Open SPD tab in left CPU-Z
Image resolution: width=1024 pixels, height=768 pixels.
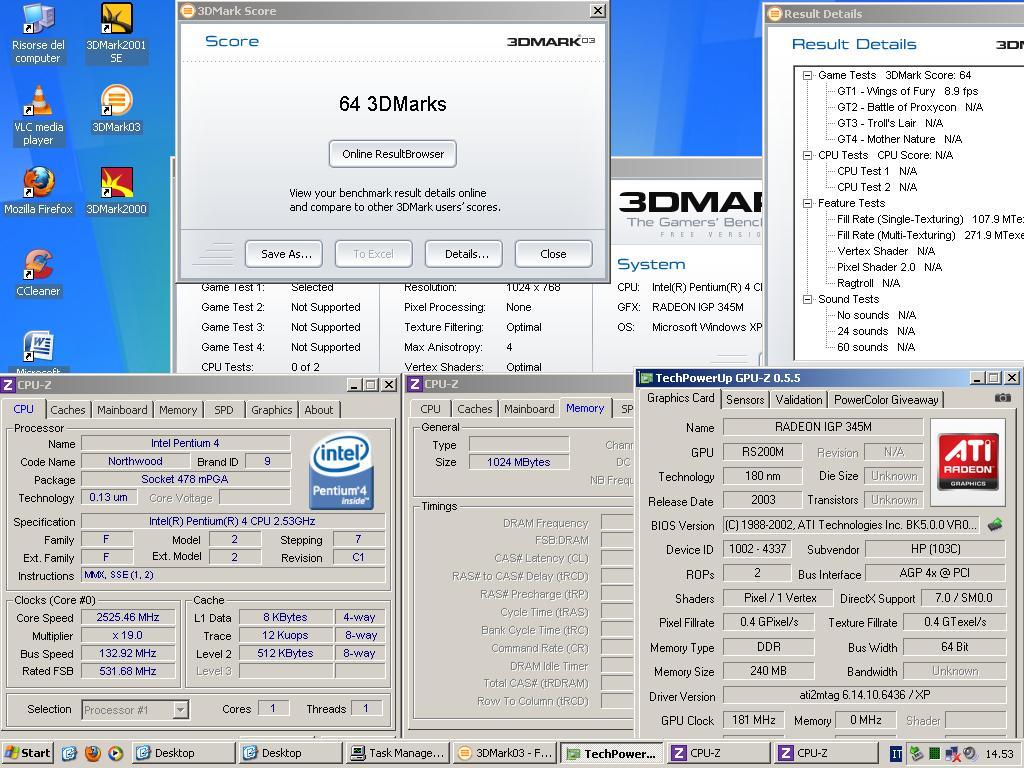tap(223, 409)
